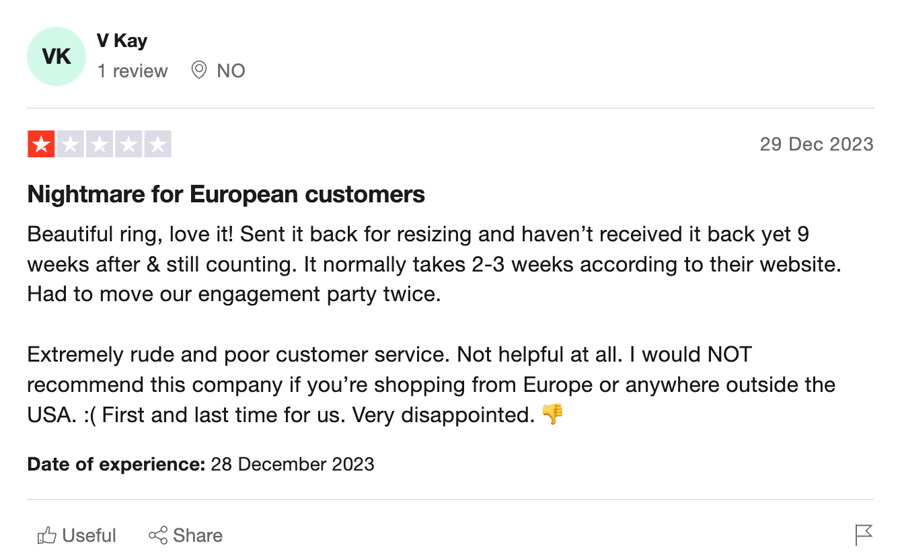The height and width of the screenshot is (558, 900).
Task: Click the NO country label
Action: click(231, 71)
